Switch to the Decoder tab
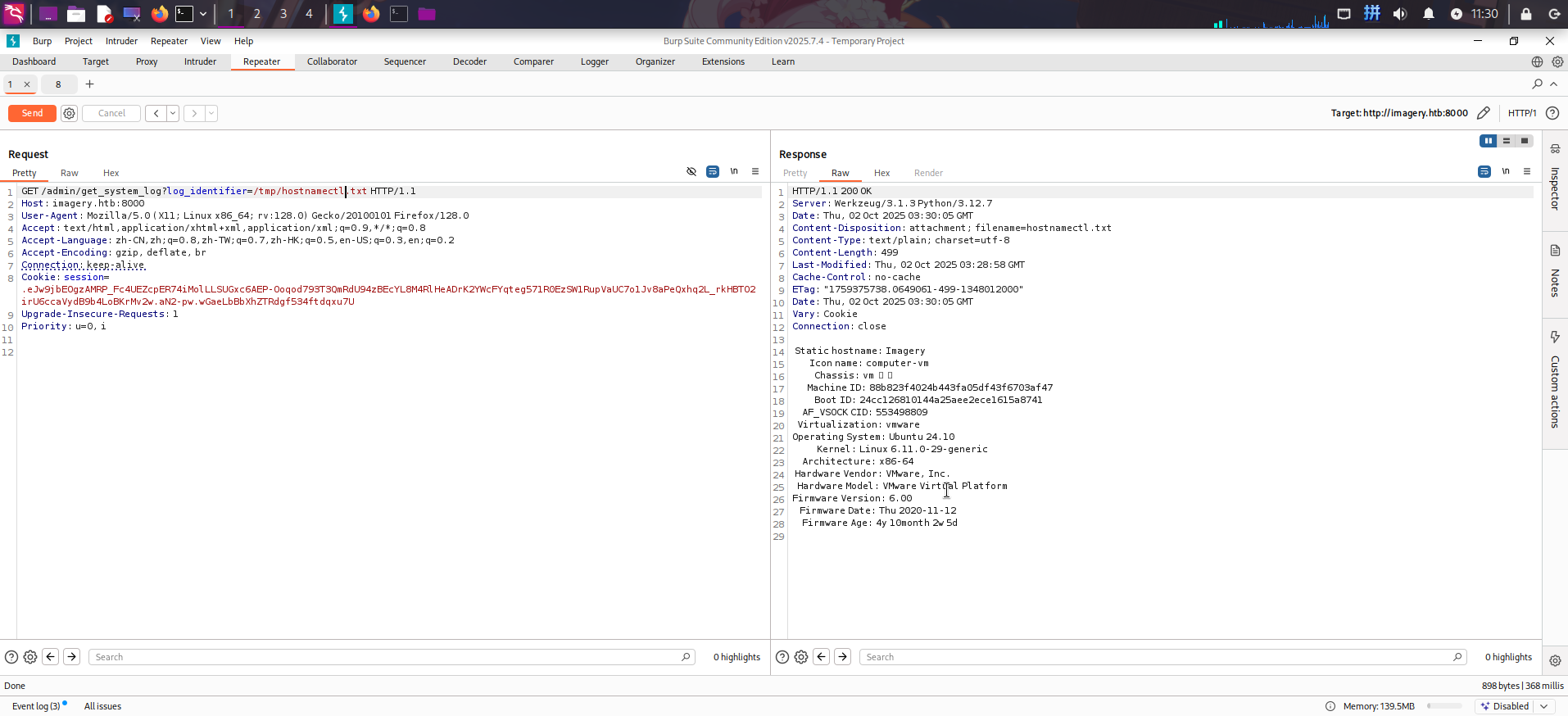Screen dimensions: 1568x716 [469, 61]
